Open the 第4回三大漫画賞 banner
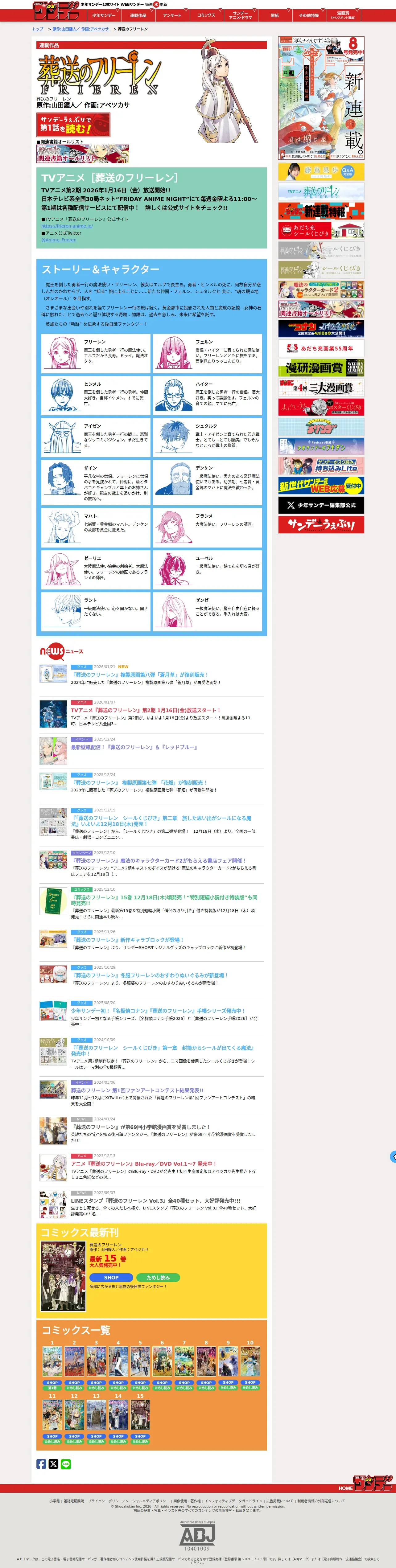The width and height of the screenshot is (396, 1568). point(321,387)
